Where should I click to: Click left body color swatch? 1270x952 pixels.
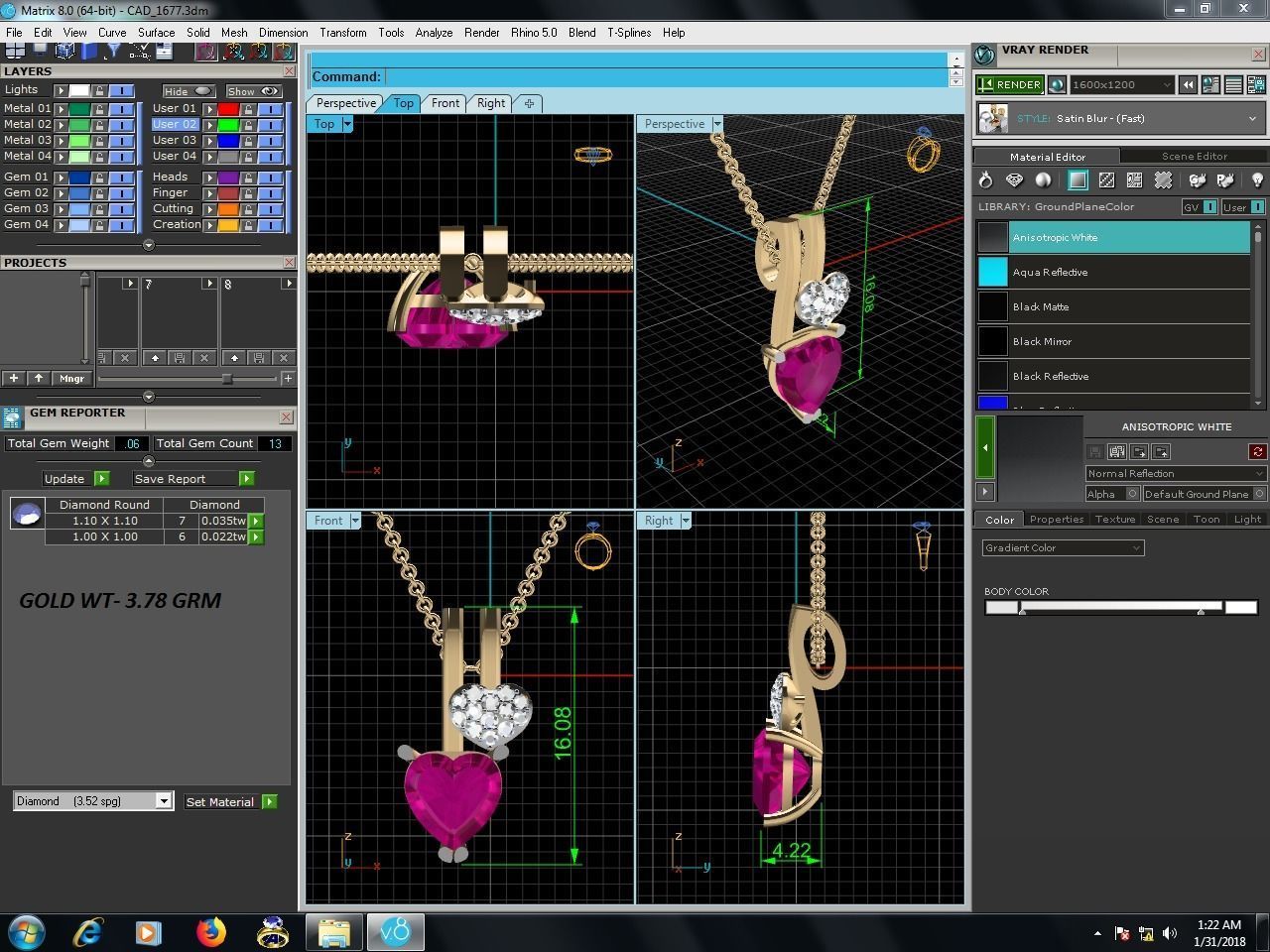(x=1001, y=607)
